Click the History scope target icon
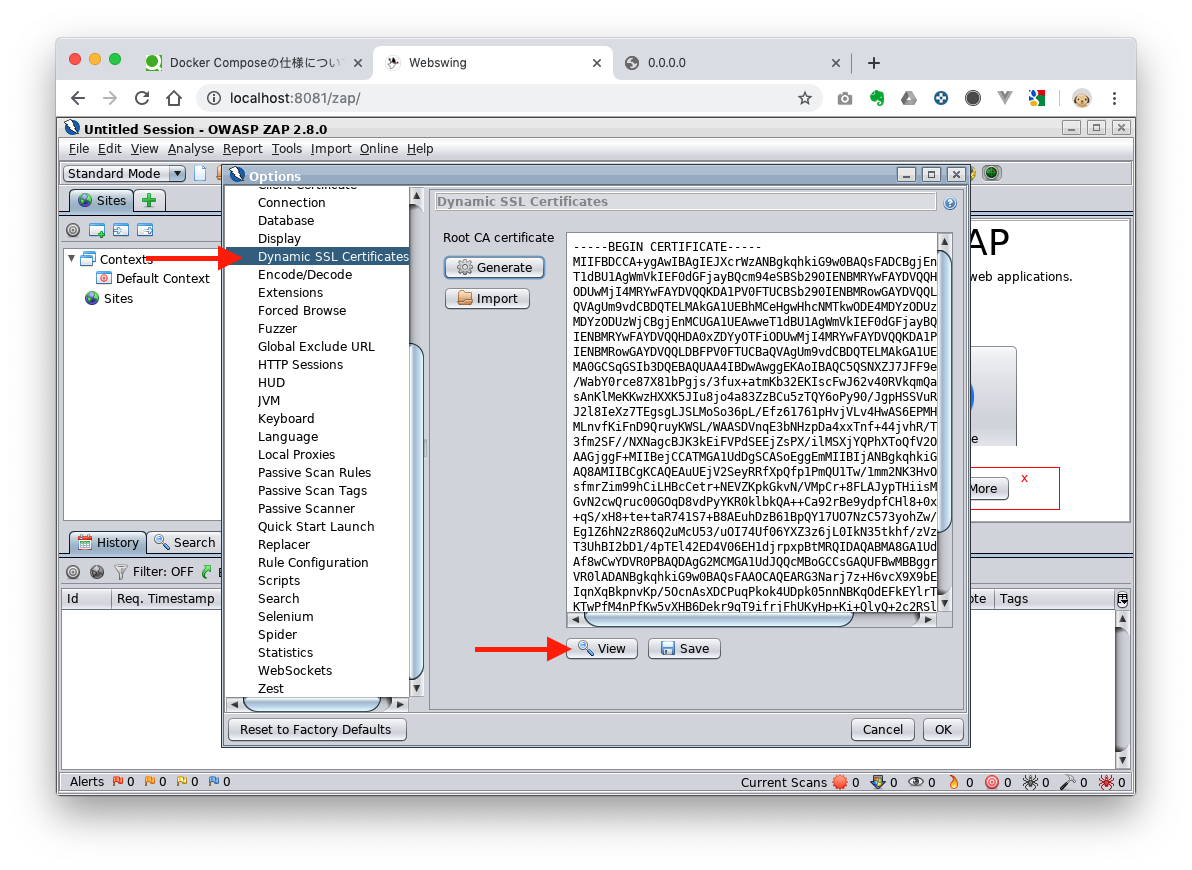Screen dimensions: 1192x870 (73, 572)
